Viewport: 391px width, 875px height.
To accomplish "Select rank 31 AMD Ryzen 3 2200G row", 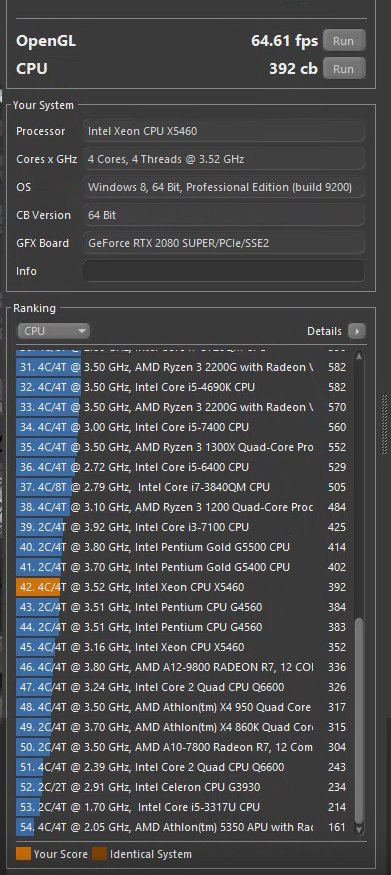I will pos(182,367).
